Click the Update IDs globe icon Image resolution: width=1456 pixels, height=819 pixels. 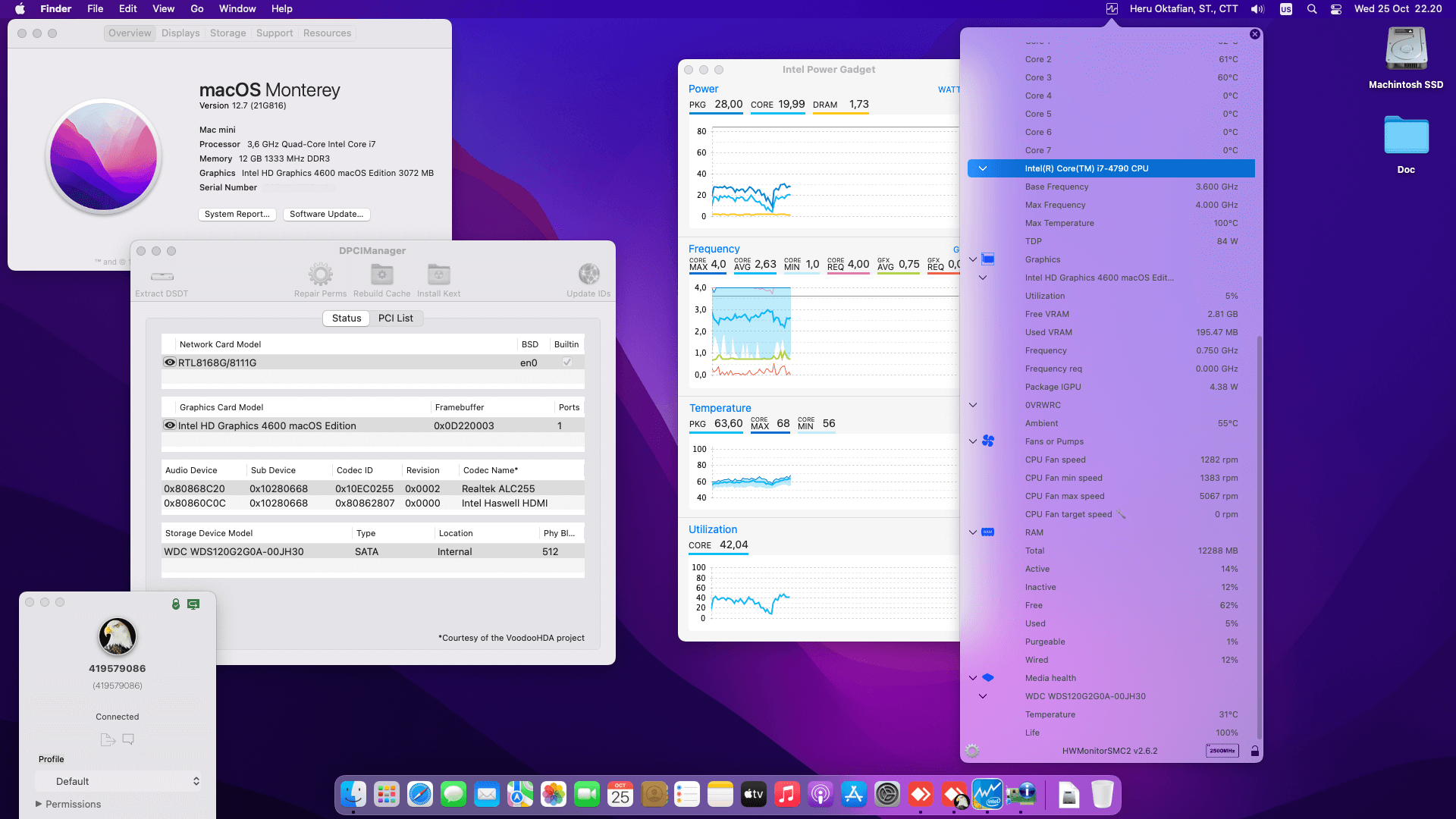click(588, 275)
